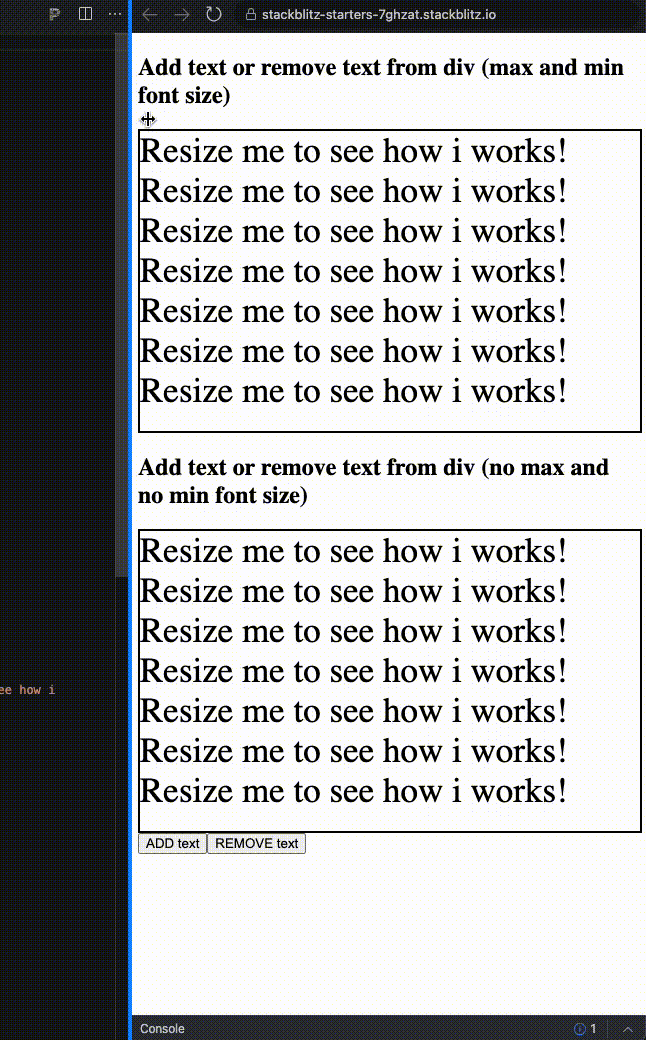Open the more options (…) icon

pos(115,14)
